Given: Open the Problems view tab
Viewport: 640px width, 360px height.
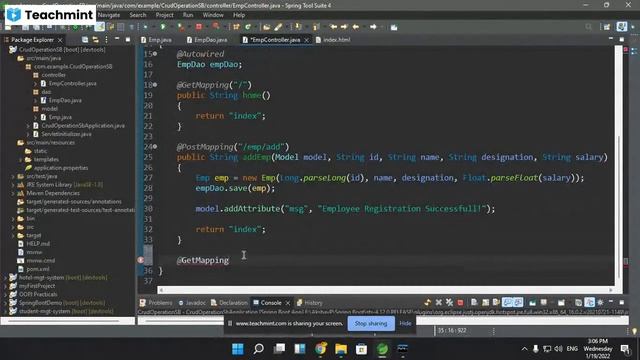Looking at the screenshot, I should pyautogui.click(x=156, y=303).
